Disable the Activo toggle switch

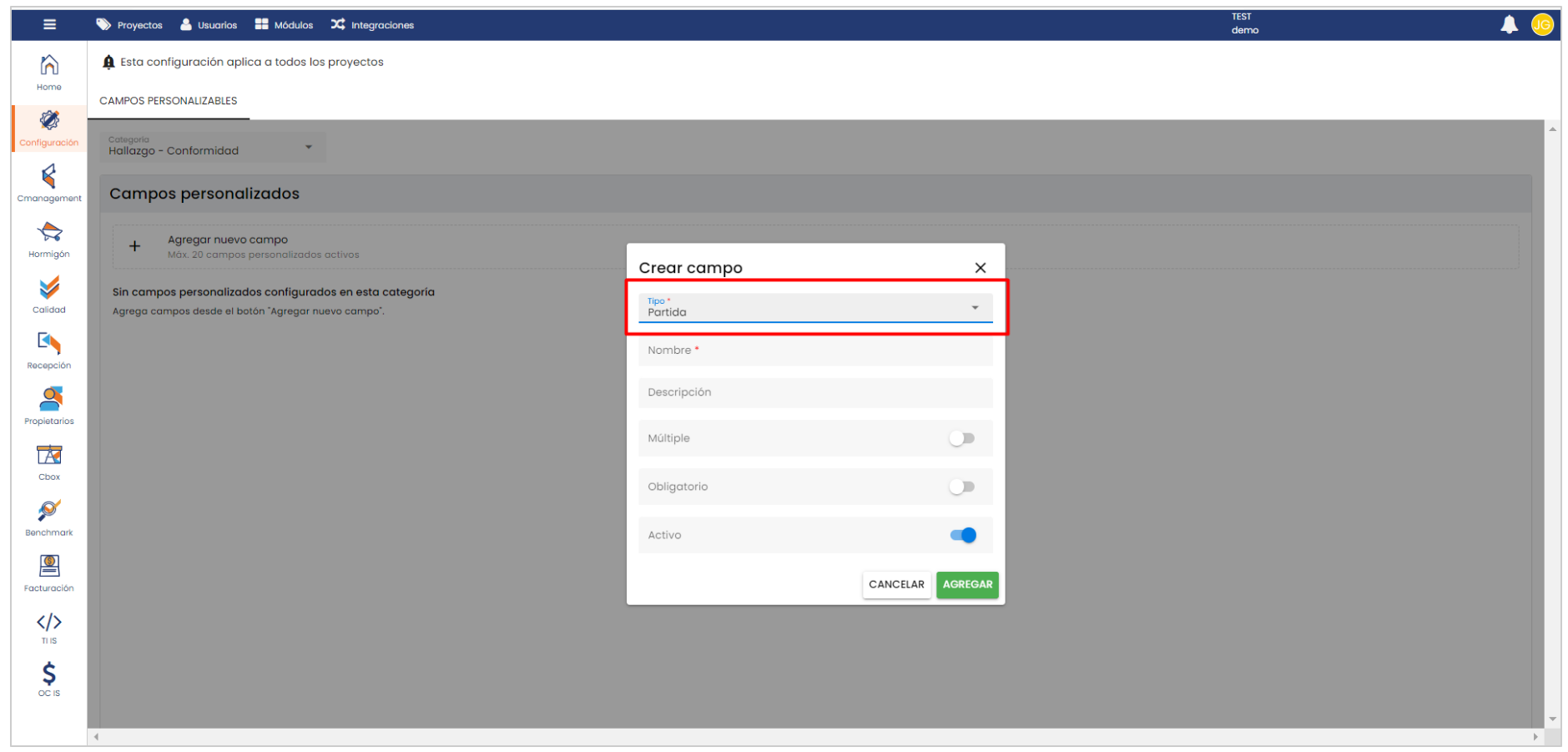(963, 535)
